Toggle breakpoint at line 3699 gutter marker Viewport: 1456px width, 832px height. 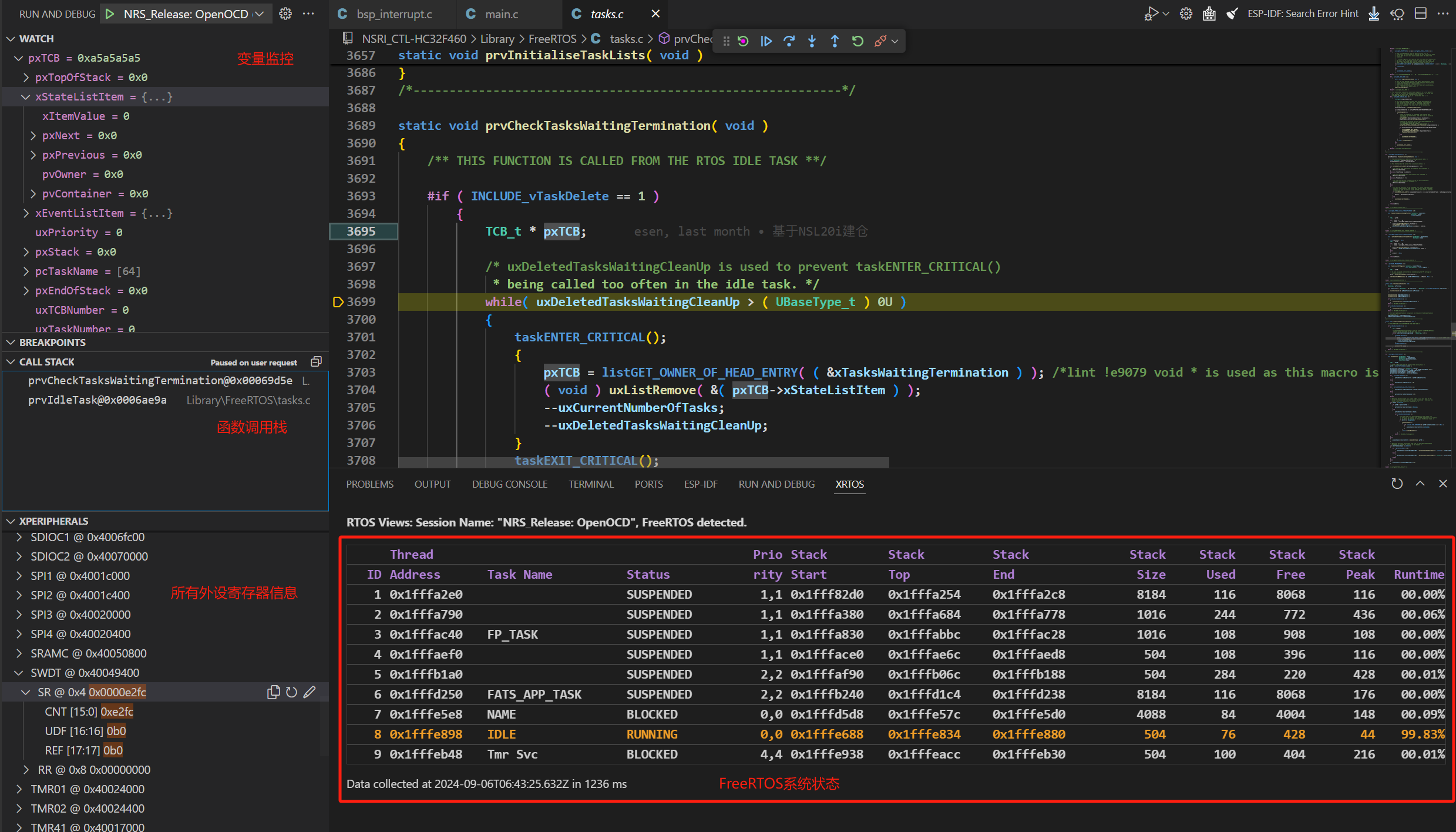tap(338, 302)
